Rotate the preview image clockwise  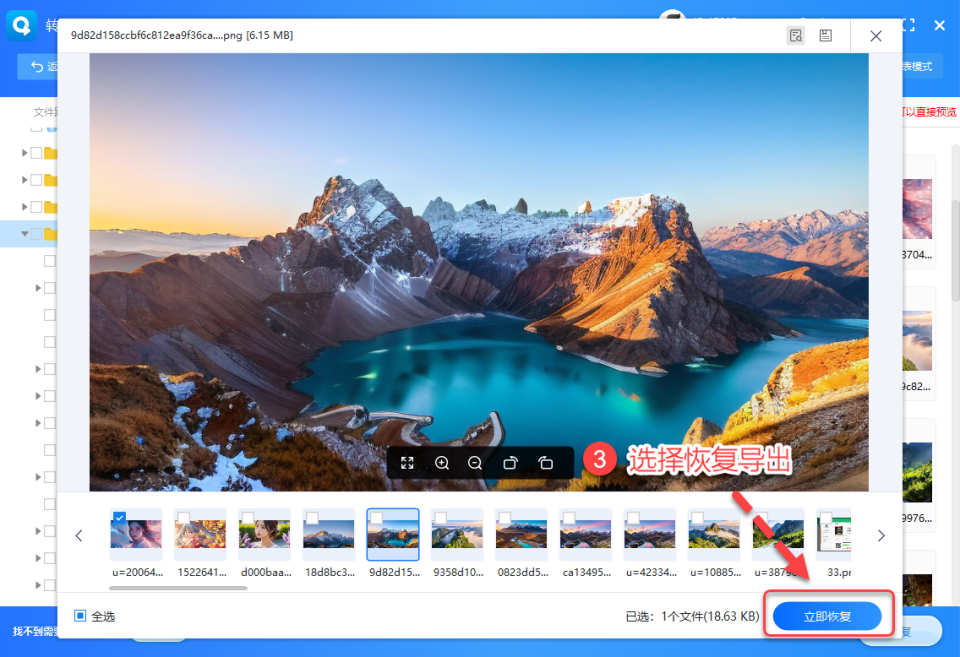510,463
